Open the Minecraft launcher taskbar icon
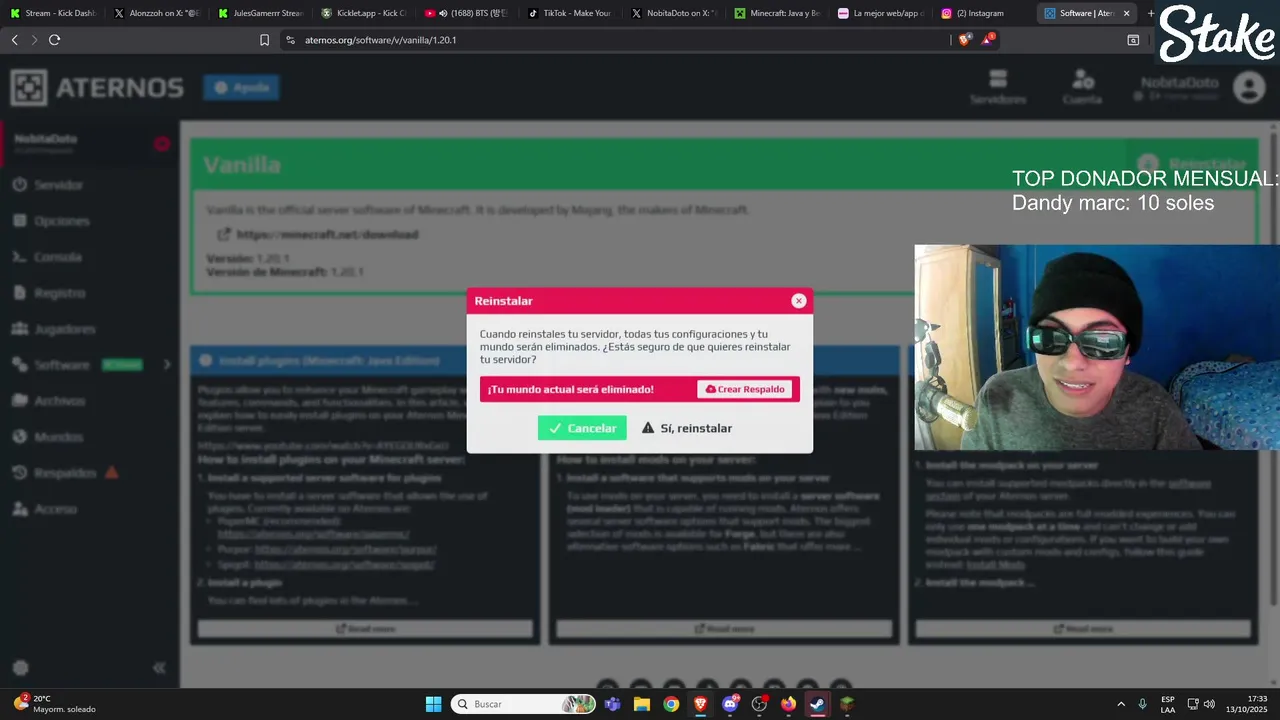The image size is (1280, 720). 847,704
